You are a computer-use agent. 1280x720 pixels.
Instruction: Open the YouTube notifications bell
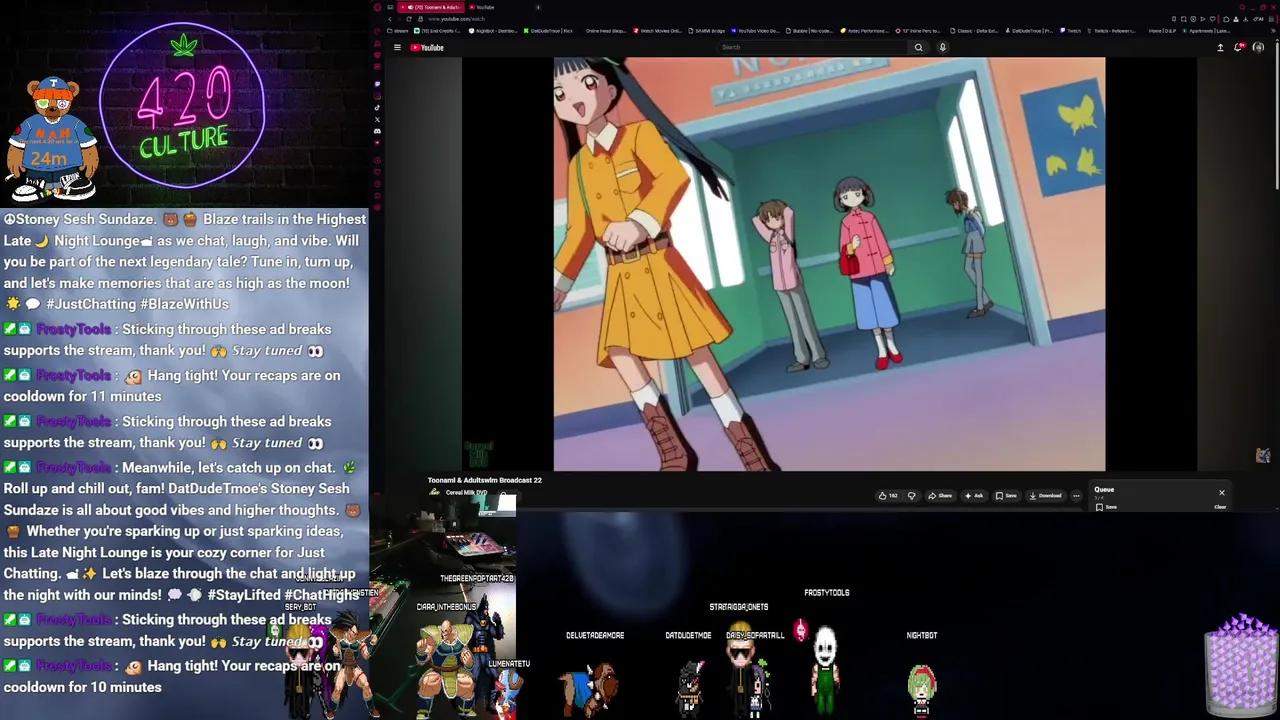pyautogui.click(x=1240, y=47)
